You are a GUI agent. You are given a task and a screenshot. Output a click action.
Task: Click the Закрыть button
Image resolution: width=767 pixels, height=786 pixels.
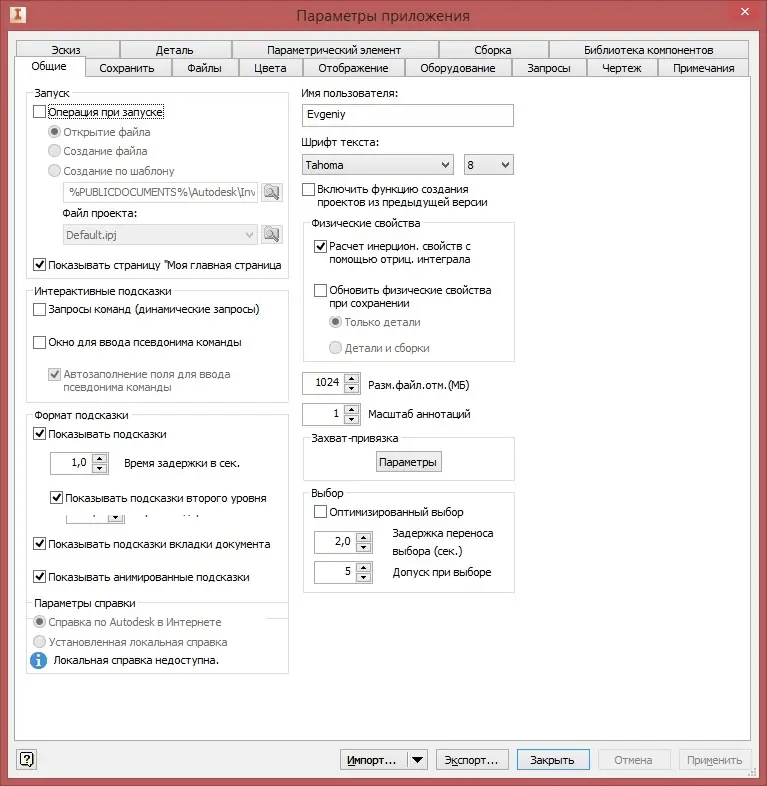pyautogui.click(x=553, y=759)
